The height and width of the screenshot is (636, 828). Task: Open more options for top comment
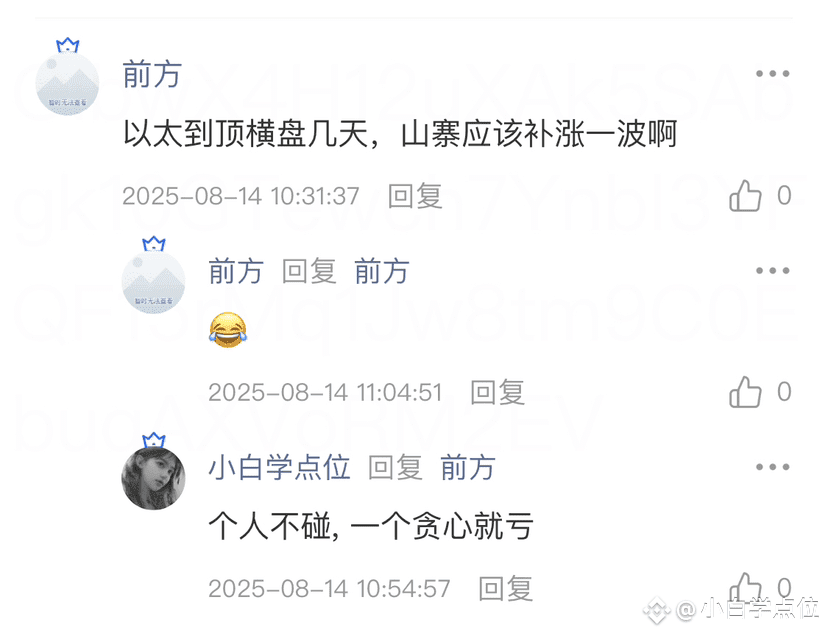(773, 73)
